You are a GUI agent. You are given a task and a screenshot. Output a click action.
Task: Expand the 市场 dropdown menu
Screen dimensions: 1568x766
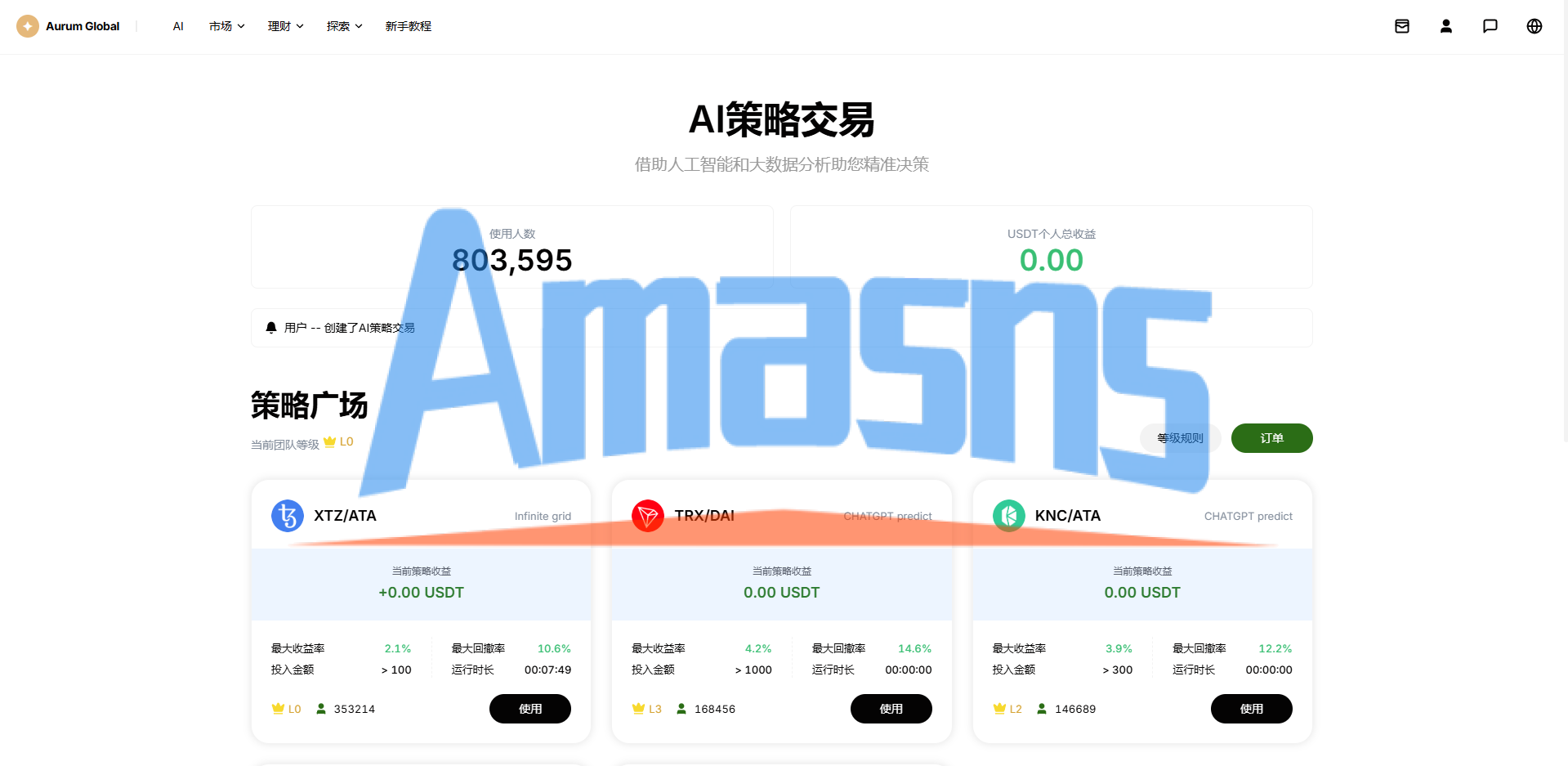[x=227, y=26]
